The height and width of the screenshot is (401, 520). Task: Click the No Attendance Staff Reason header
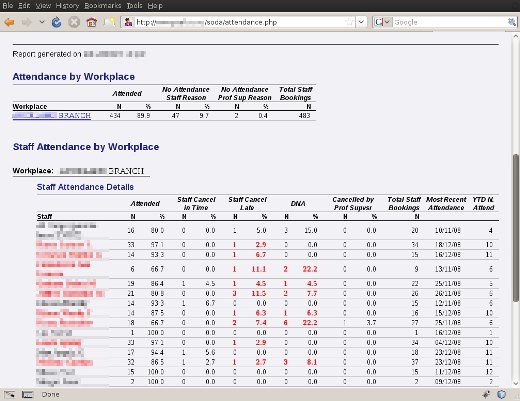click(x=186, y=94)
